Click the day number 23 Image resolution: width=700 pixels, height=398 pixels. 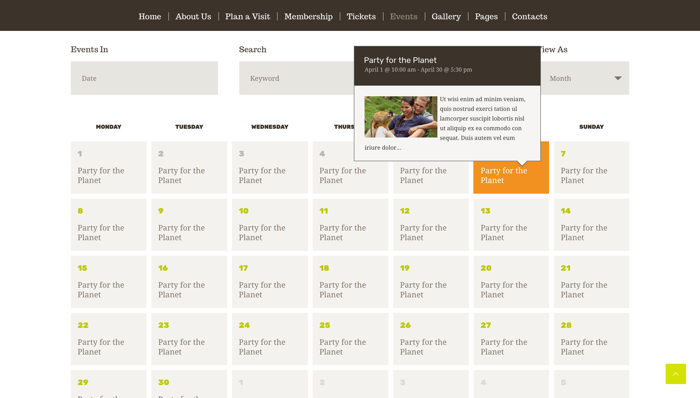click(x=163, y=325)
